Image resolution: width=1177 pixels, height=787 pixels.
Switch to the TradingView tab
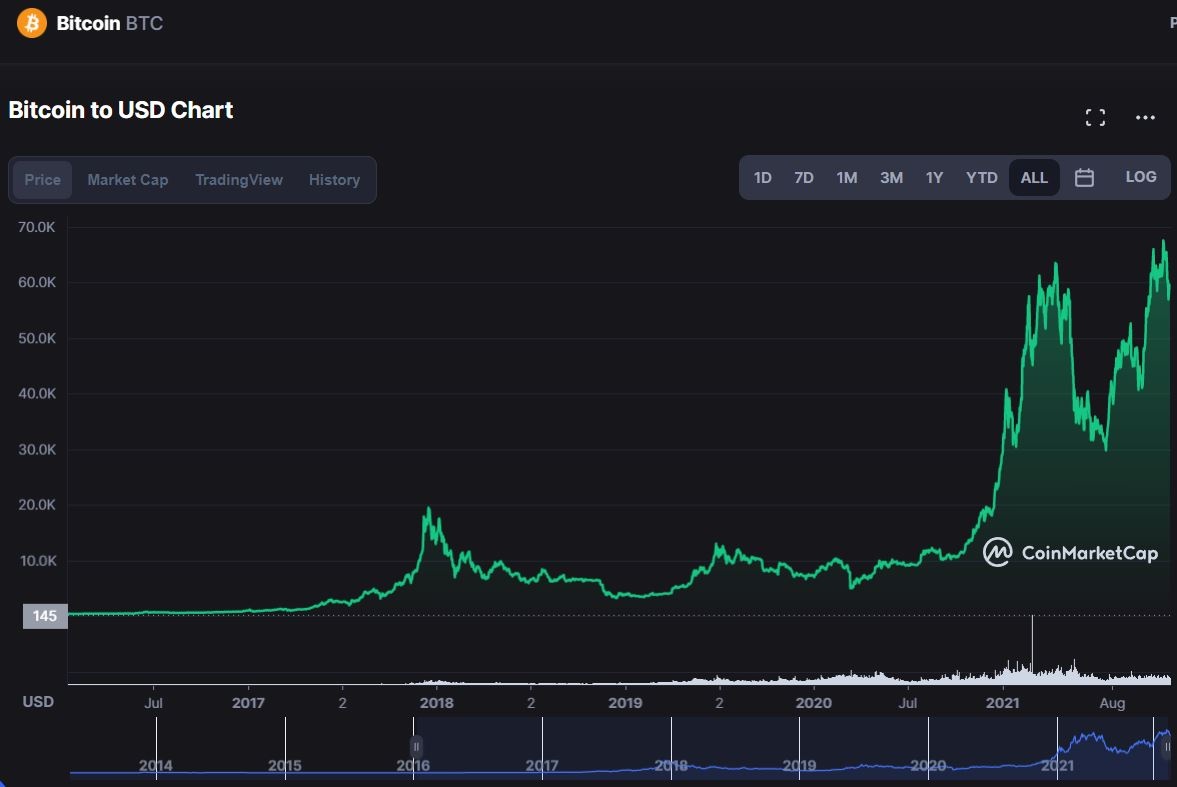pyautogui.click(x=238, y=180)
